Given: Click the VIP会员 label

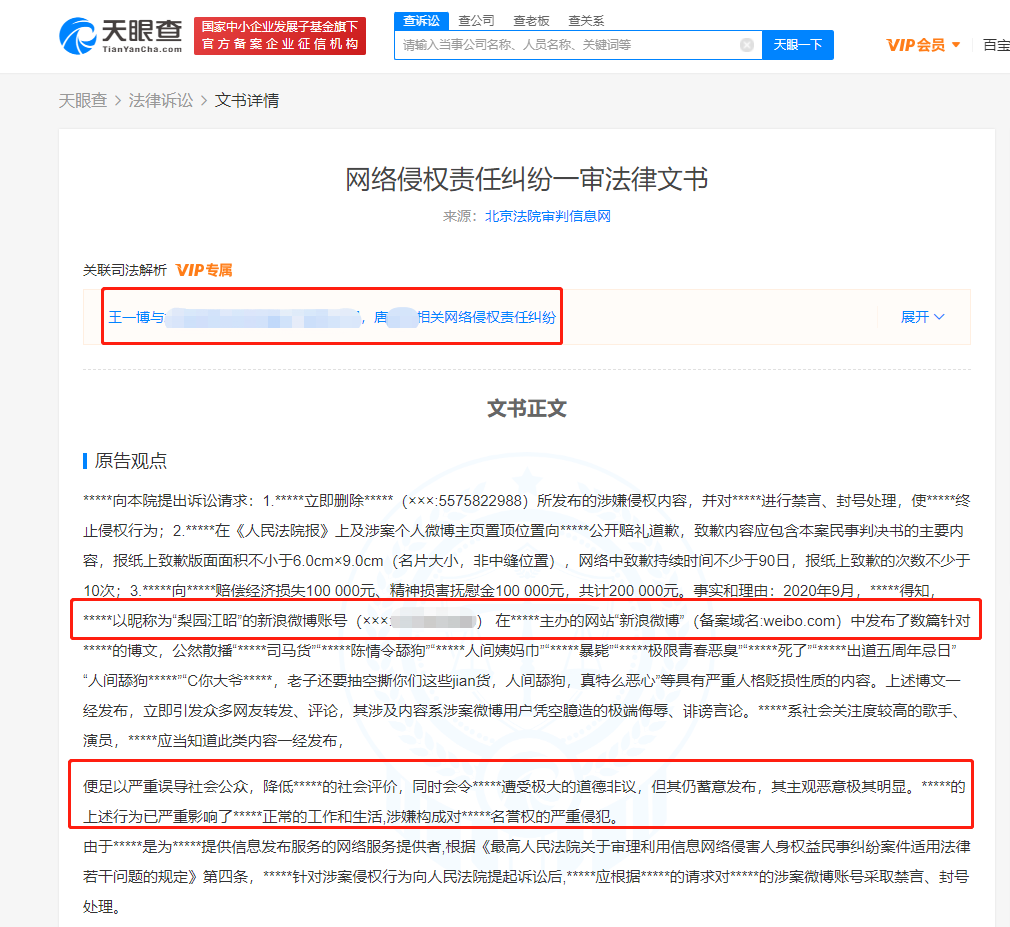Looking at the screenshot, I should (916, 44).
